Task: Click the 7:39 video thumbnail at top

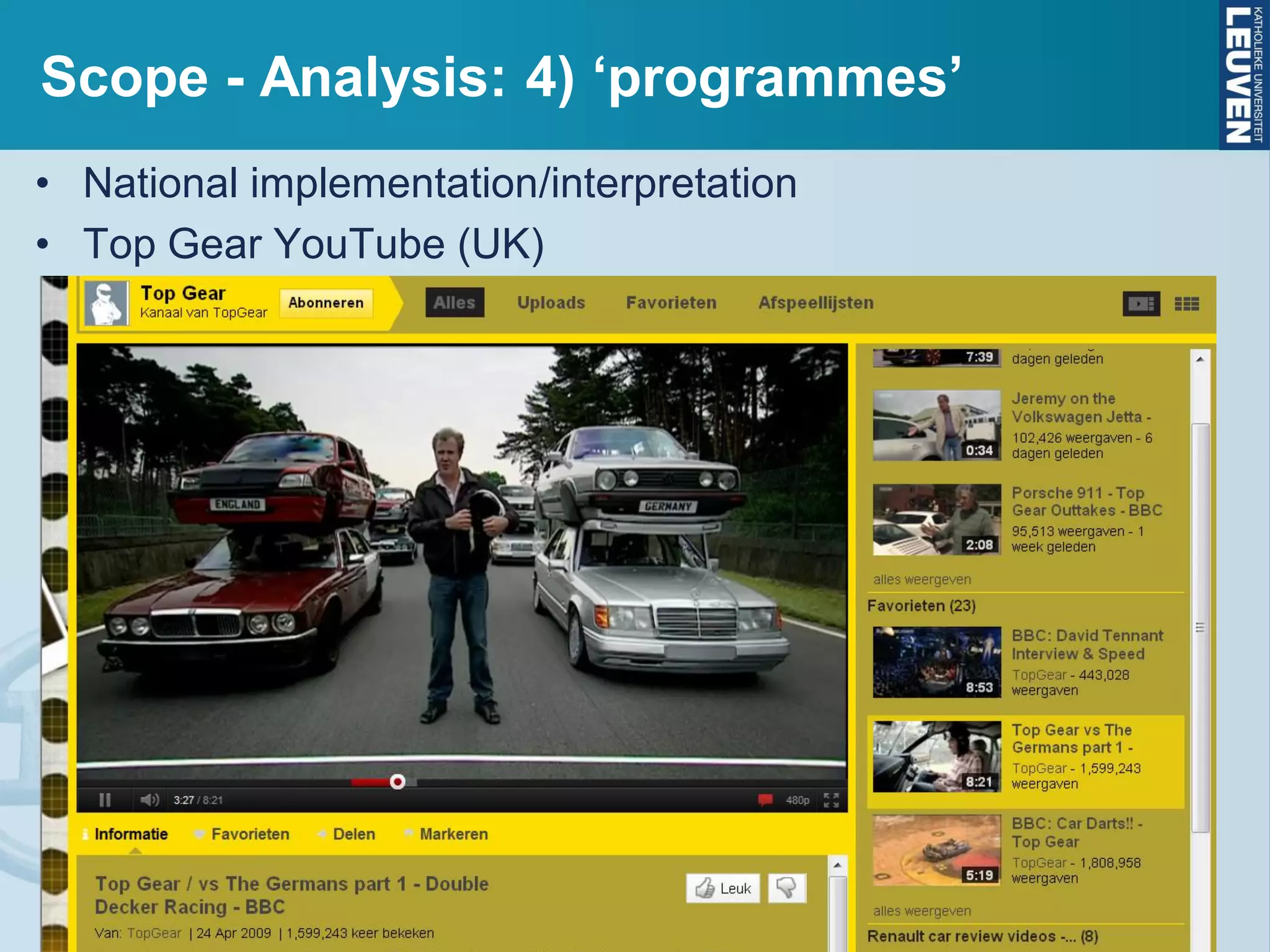Action: (x=936, y=358)
